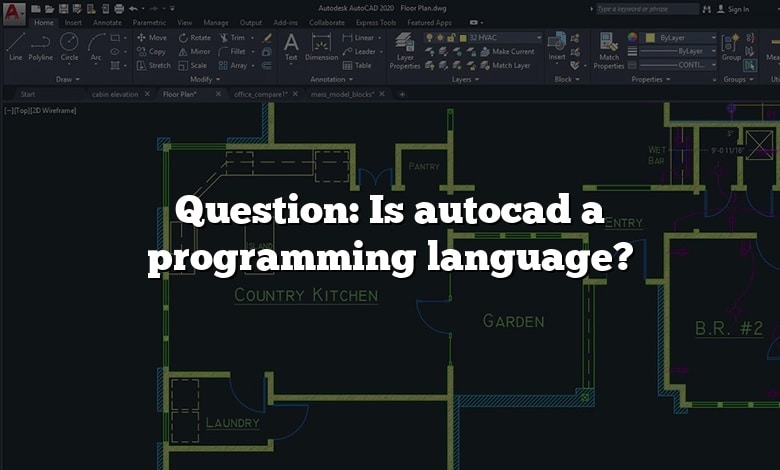This screenshot has height=470, width=780.
Task: Expand the Layers panel
Action: click(x=465, y=79)
